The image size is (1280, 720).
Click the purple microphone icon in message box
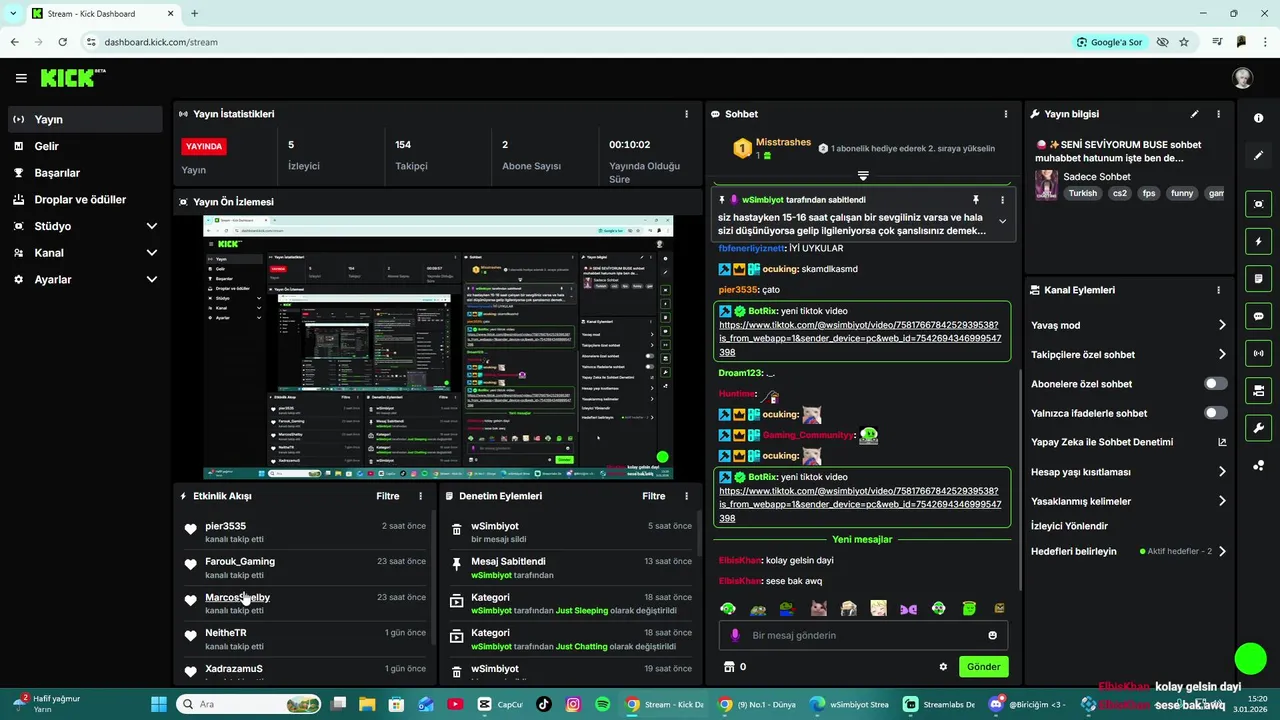coord(735,635)
